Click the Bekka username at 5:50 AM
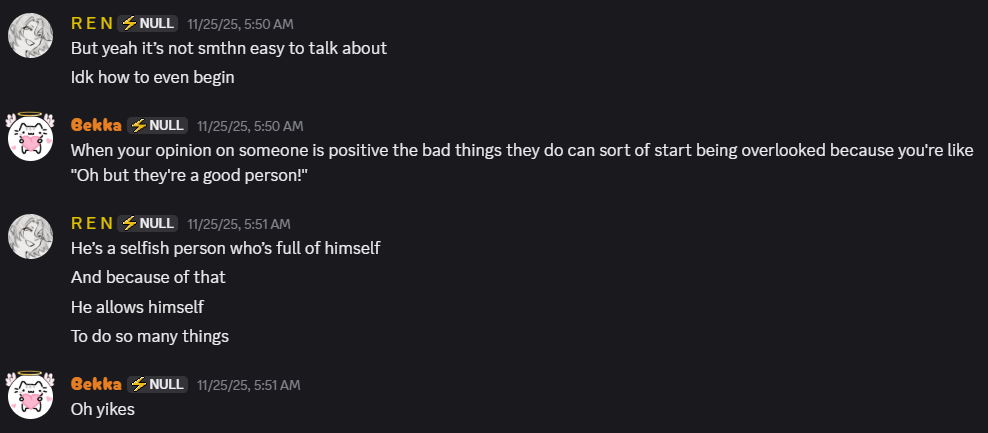This screenshot has width=988, height=433. [x=96, y=125]
